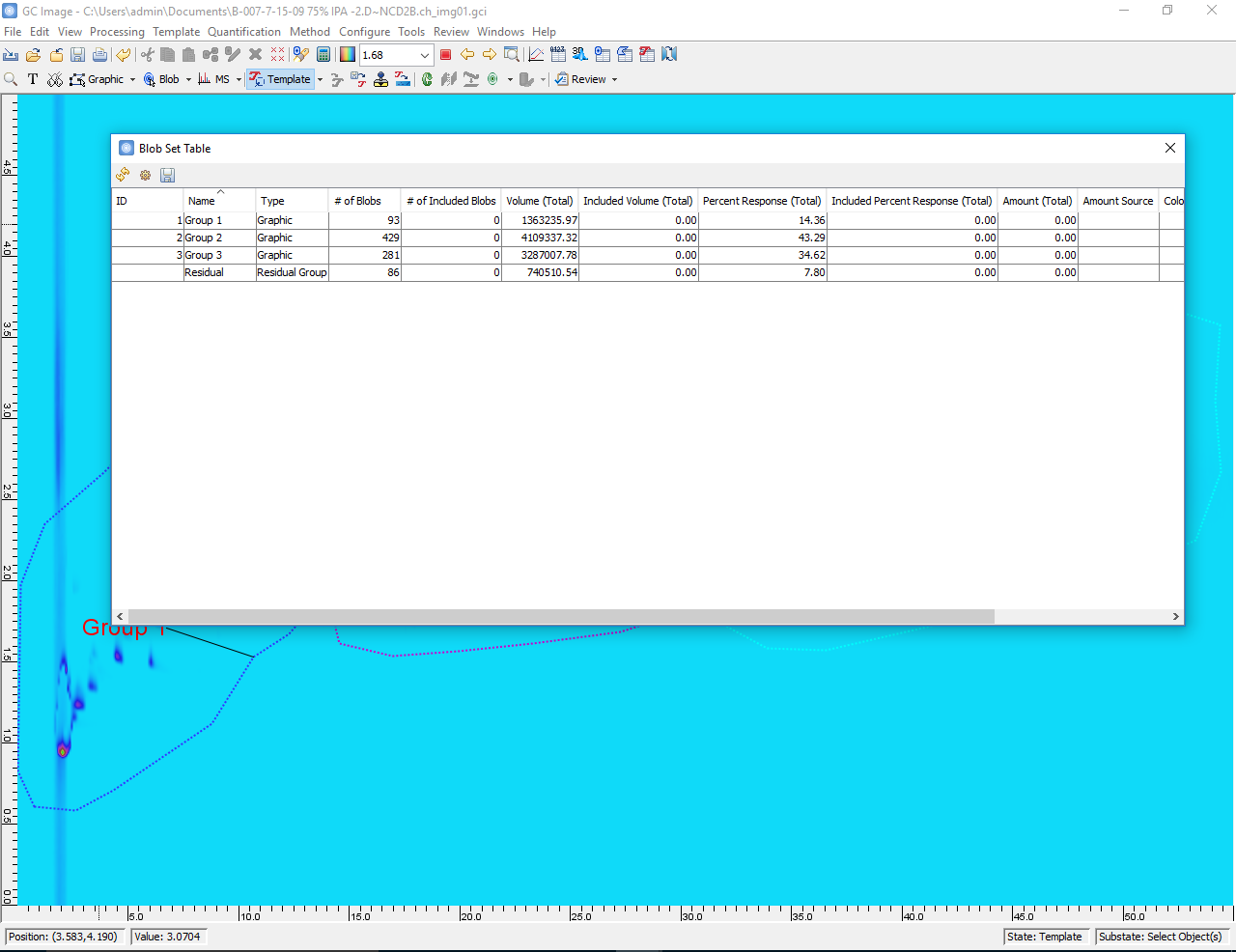1236x952 pixels.
Task: Open the Quantification menu
Action: coord(243,32)
